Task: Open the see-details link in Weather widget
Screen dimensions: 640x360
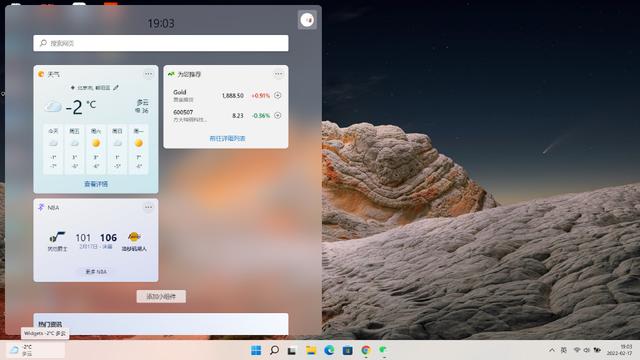Action: [96, 184]
